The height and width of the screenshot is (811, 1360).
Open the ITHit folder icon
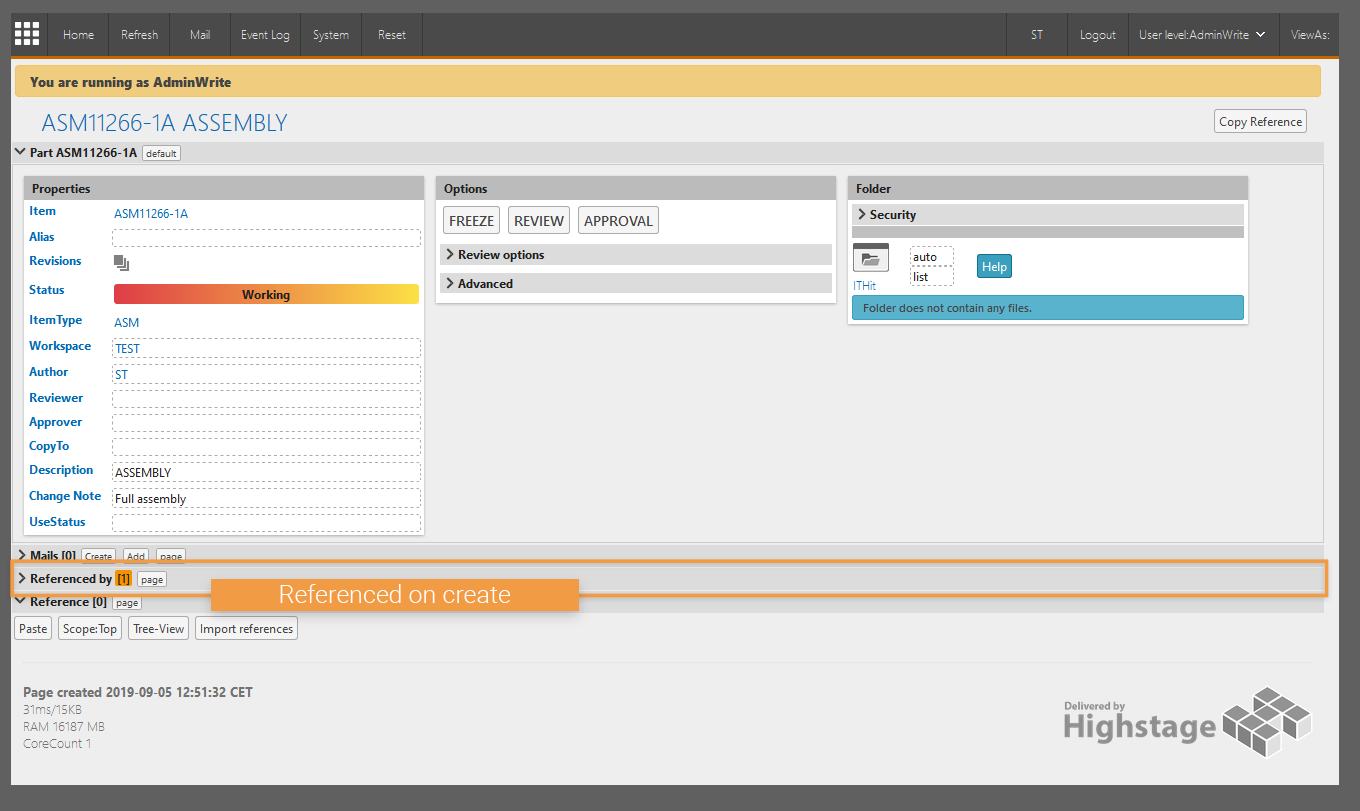(870, 258)
